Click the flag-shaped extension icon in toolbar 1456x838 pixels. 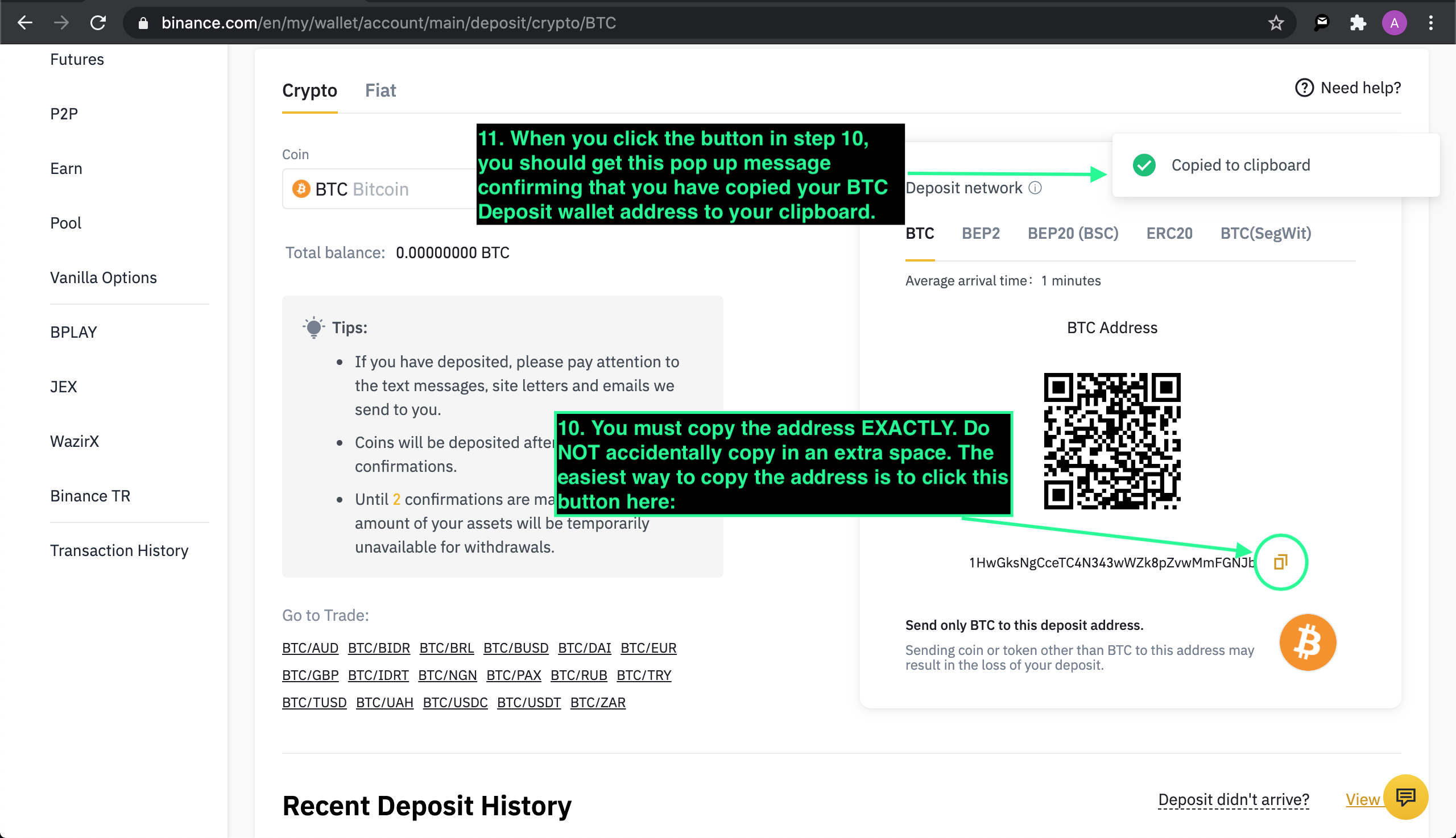(x=1321, y=22)
